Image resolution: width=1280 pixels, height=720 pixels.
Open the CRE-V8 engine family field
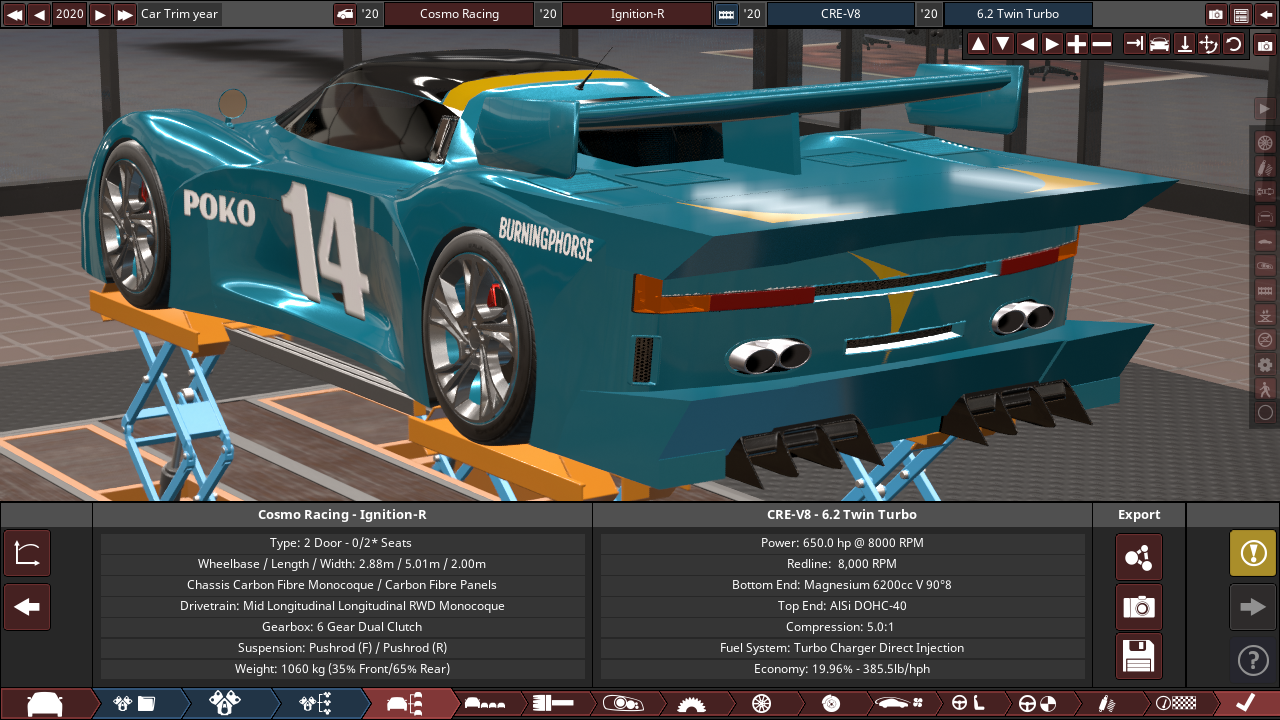840,14
